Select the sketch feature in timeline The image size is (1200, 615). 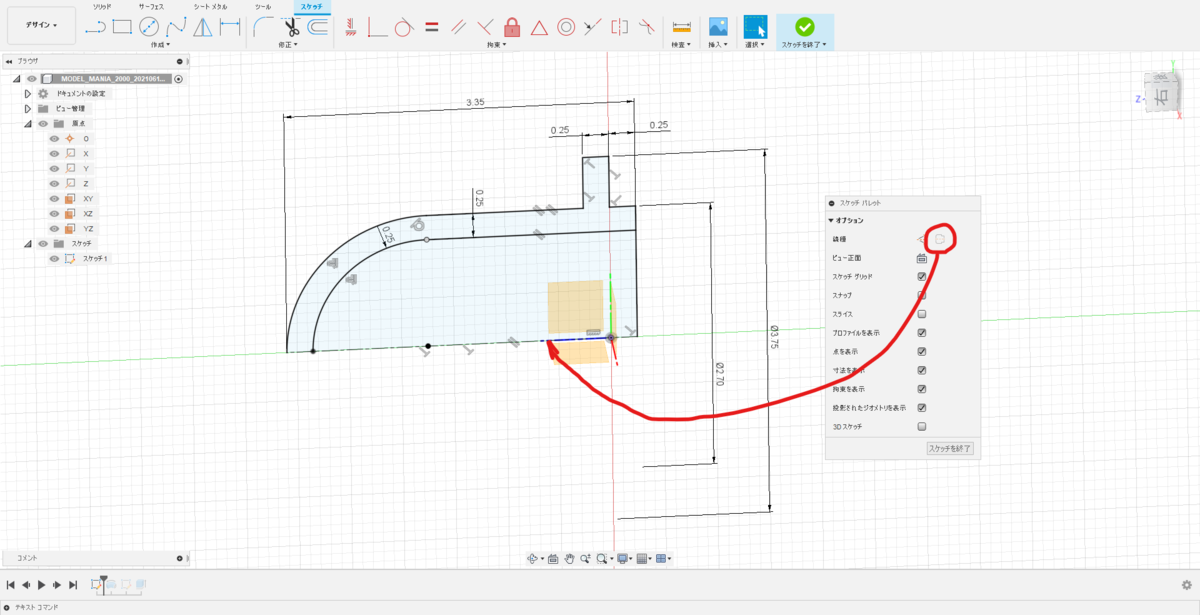[98, 584]
